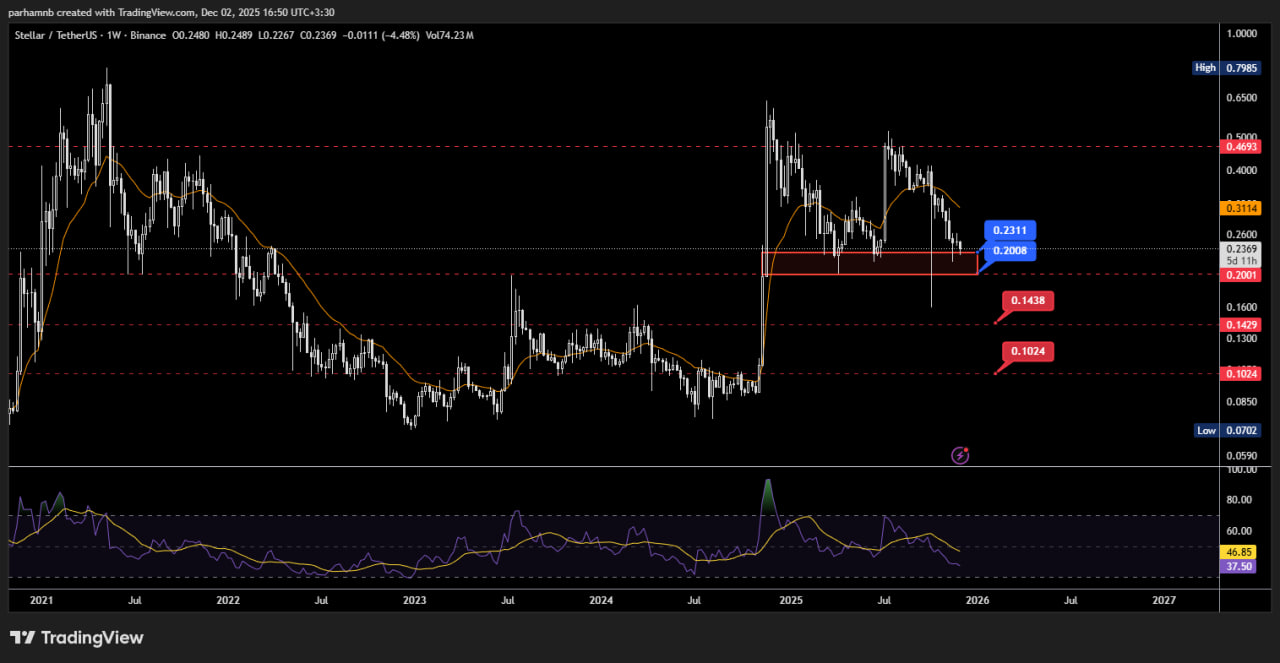Click the TradingView logo
1280x663 pixels.
pyautogui.click(x=77, y=638)
